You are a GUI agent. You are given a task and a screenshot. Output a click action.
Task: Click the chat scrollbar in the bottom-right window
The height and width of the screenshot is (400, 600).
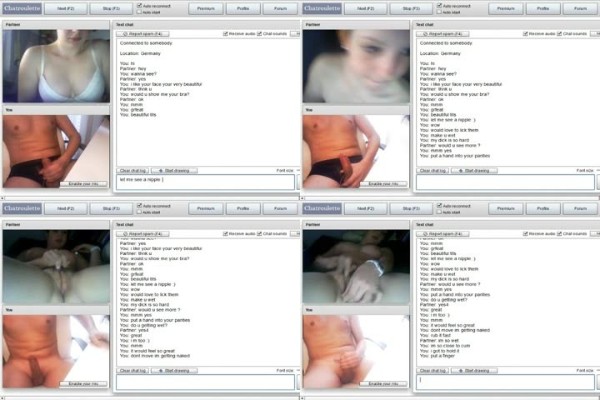[x=595, y=300]
